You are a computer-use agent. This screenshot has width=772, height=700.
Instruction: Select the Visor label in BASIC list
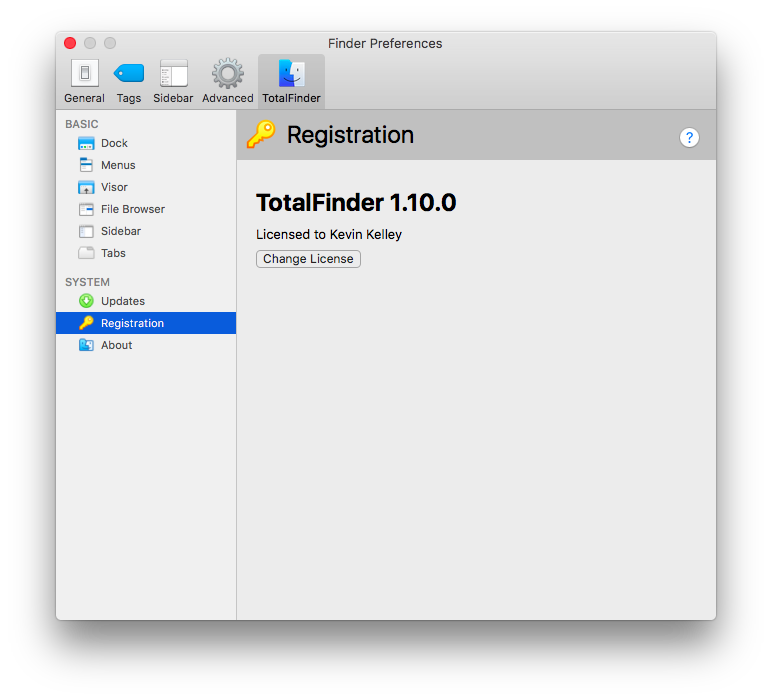click(114, 187)
